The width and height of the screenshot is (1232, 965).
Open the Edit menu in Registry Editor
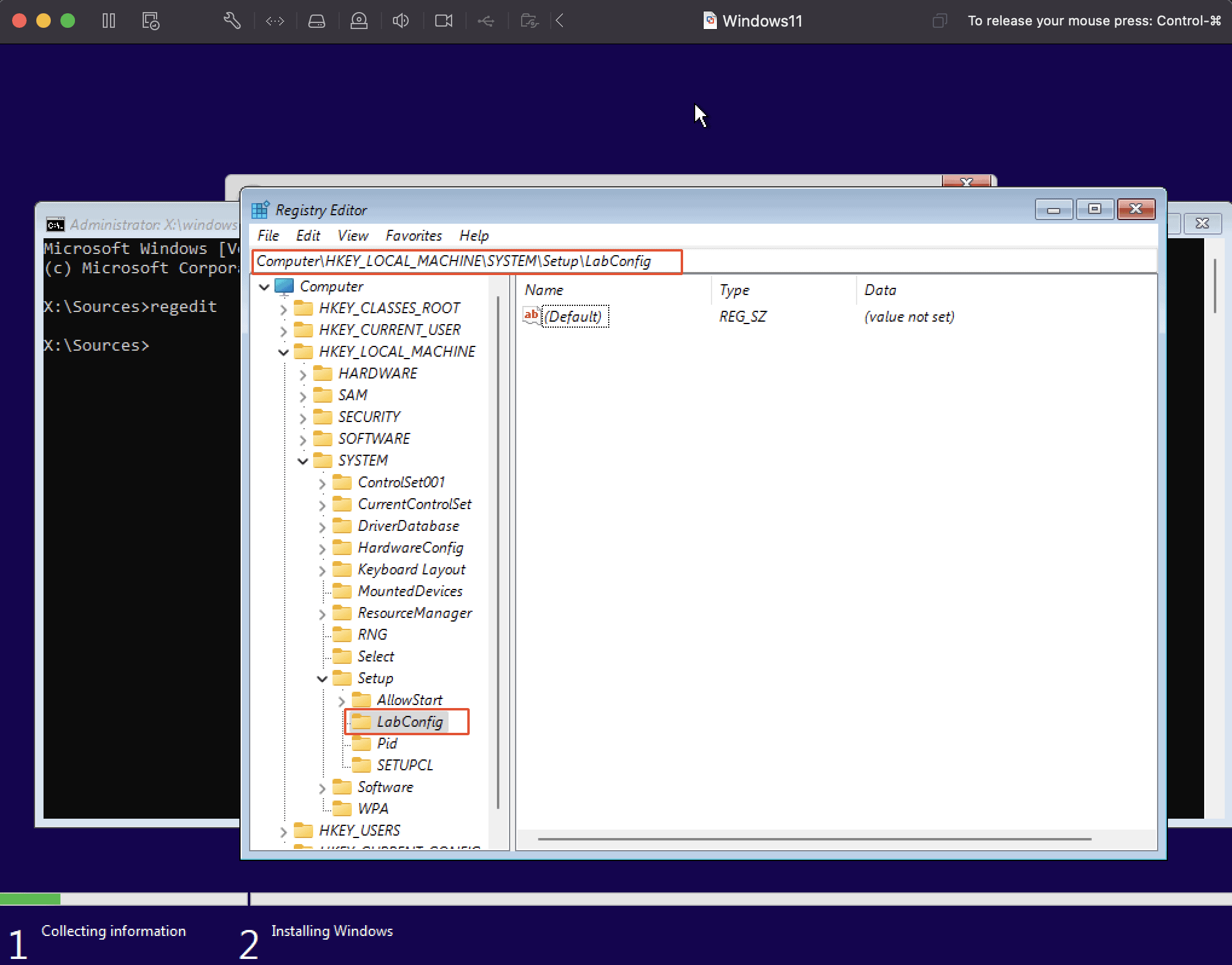(306, 235)
